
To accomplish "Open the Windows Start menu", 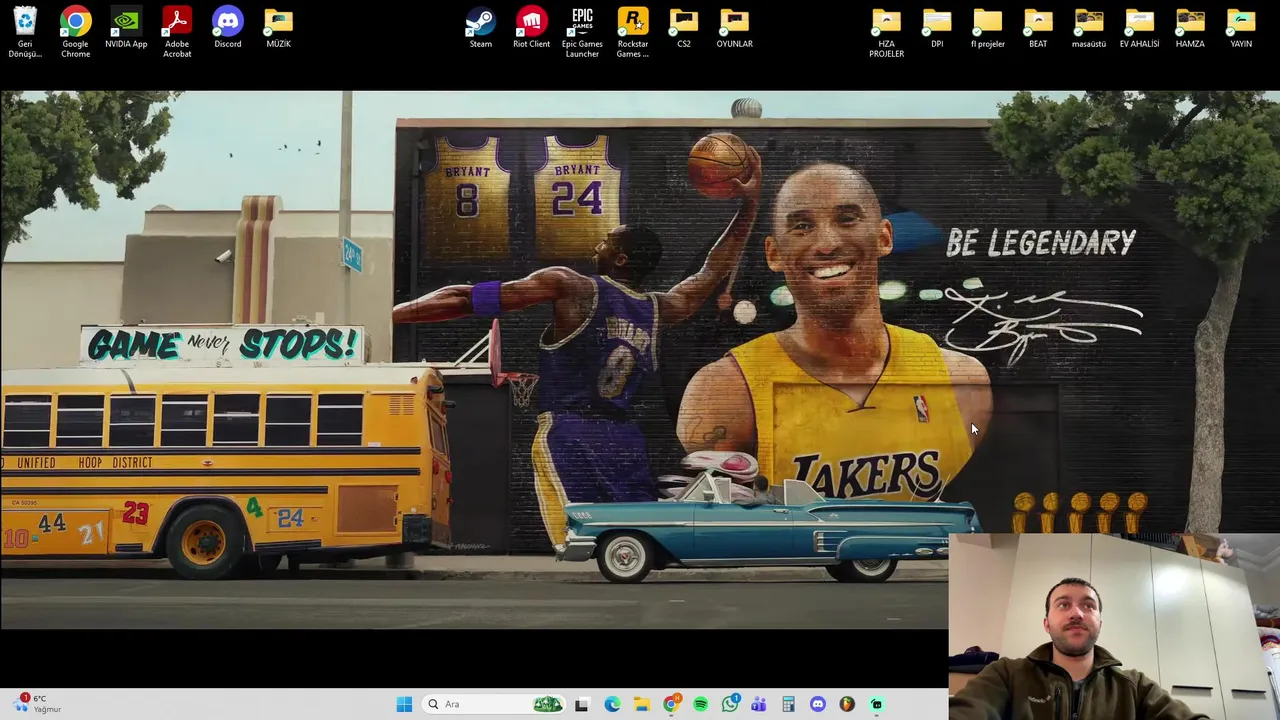I will (404, 704).
